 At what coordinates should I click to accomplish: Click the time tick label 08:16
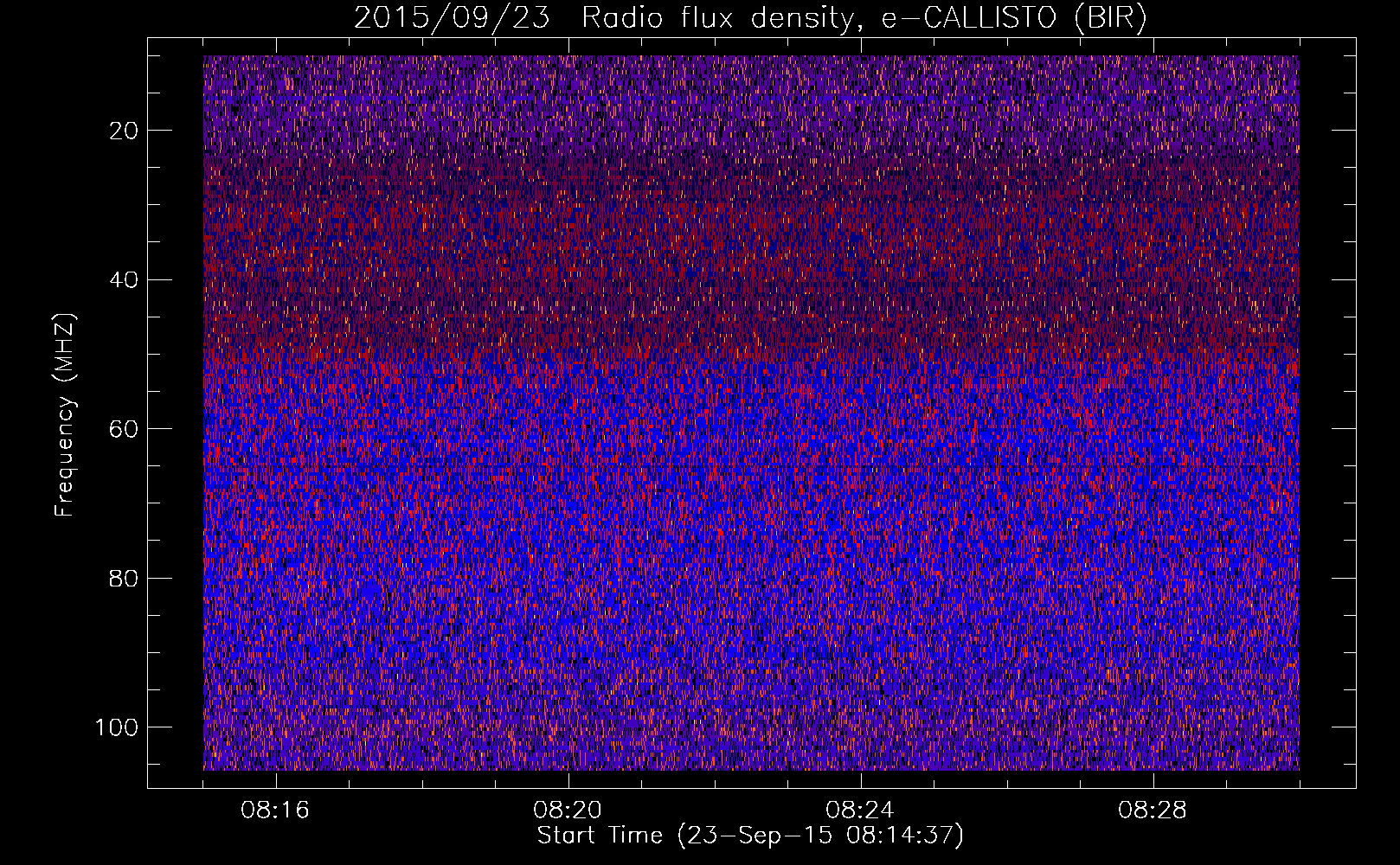[275, 811]
